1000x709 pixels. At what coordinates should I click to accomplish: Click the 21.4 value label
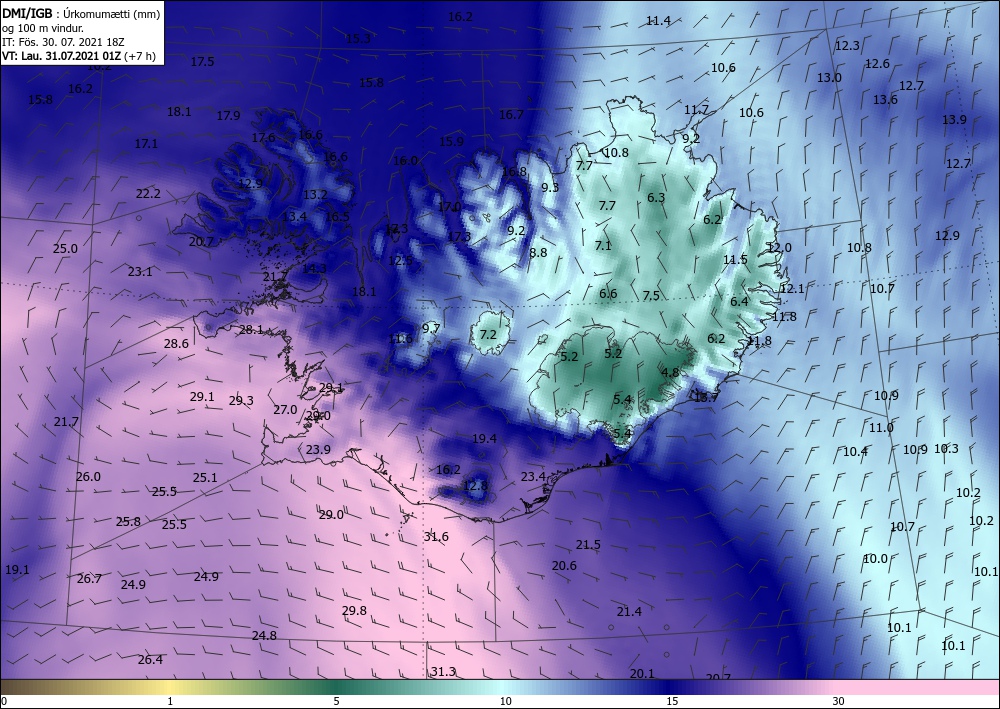pos(629,612)
